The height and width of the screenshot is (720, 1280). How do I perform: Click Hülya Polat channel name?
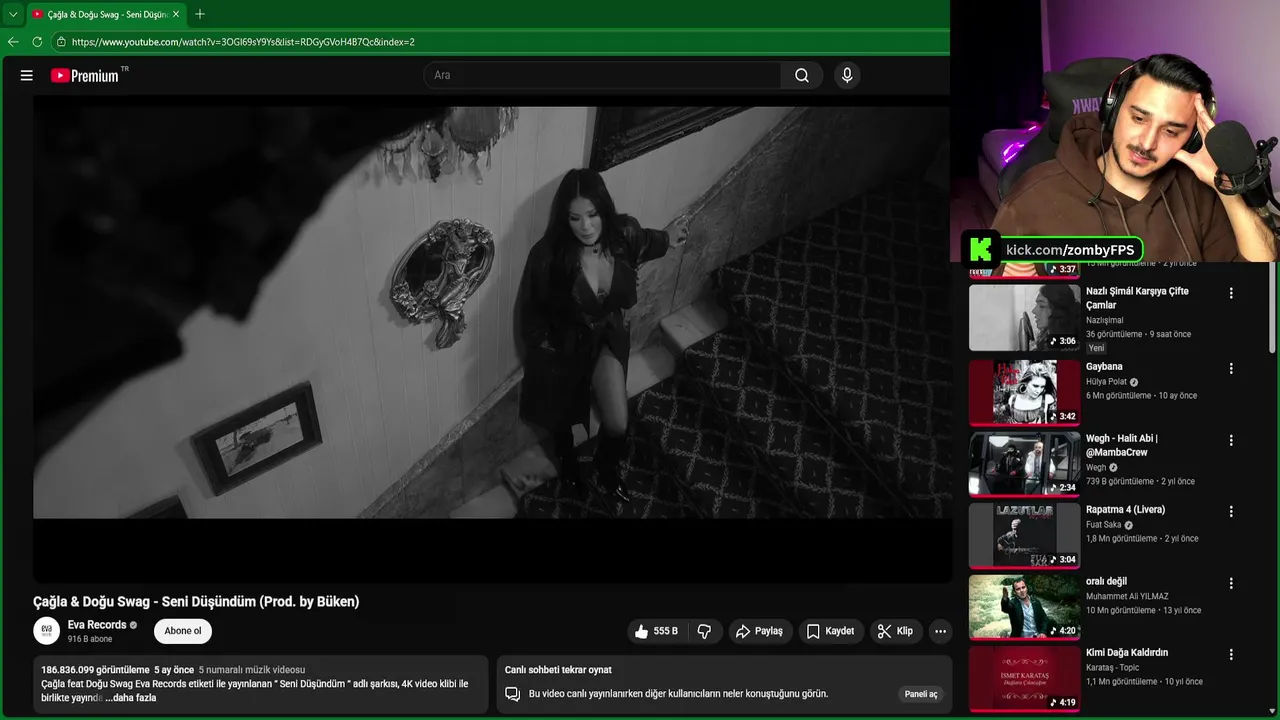click(x=1106, y=382)
